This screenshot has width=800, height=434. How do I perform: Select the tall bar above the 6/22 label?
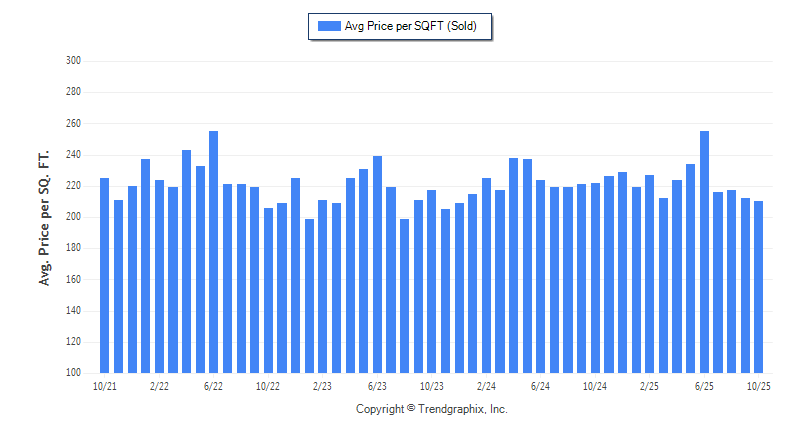click(214, 252)
